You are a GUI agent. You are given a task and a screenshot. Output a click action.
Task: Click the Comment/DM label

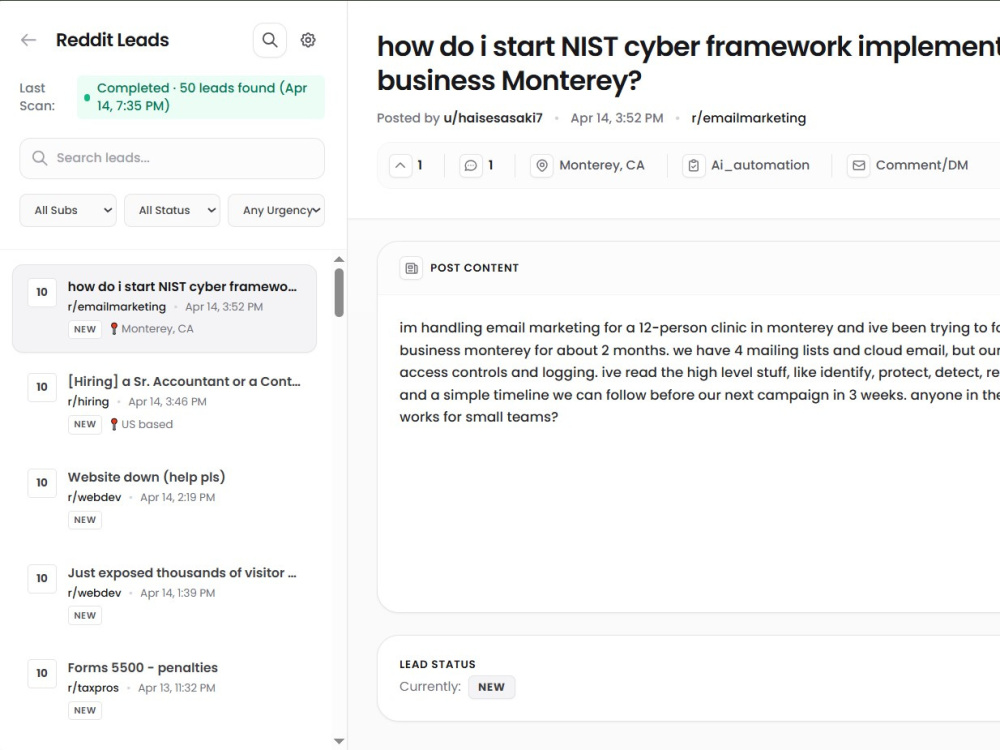coord(922,165)
